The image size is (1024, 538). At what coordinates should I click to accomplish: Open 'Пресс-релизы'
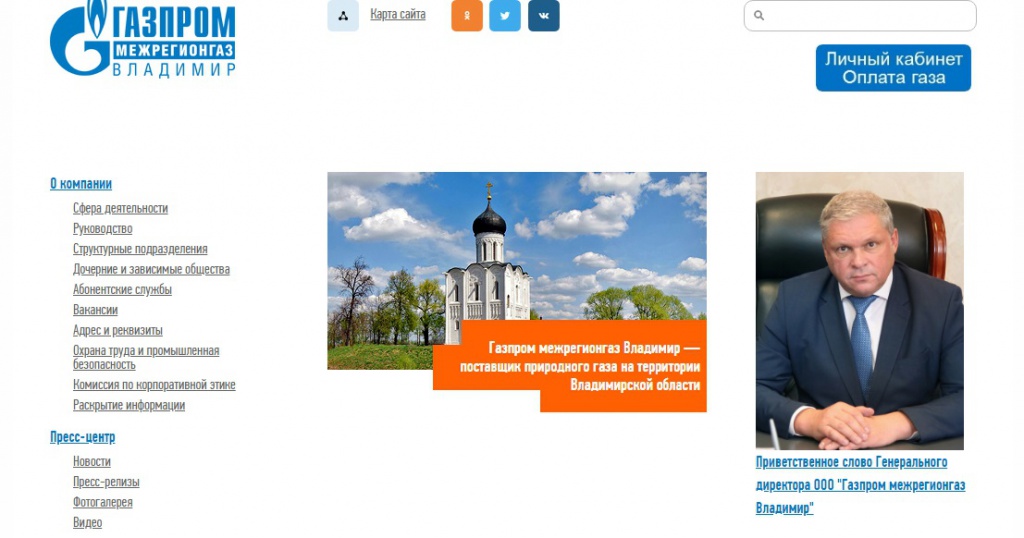pyautogui.click(x=106, y=482)
